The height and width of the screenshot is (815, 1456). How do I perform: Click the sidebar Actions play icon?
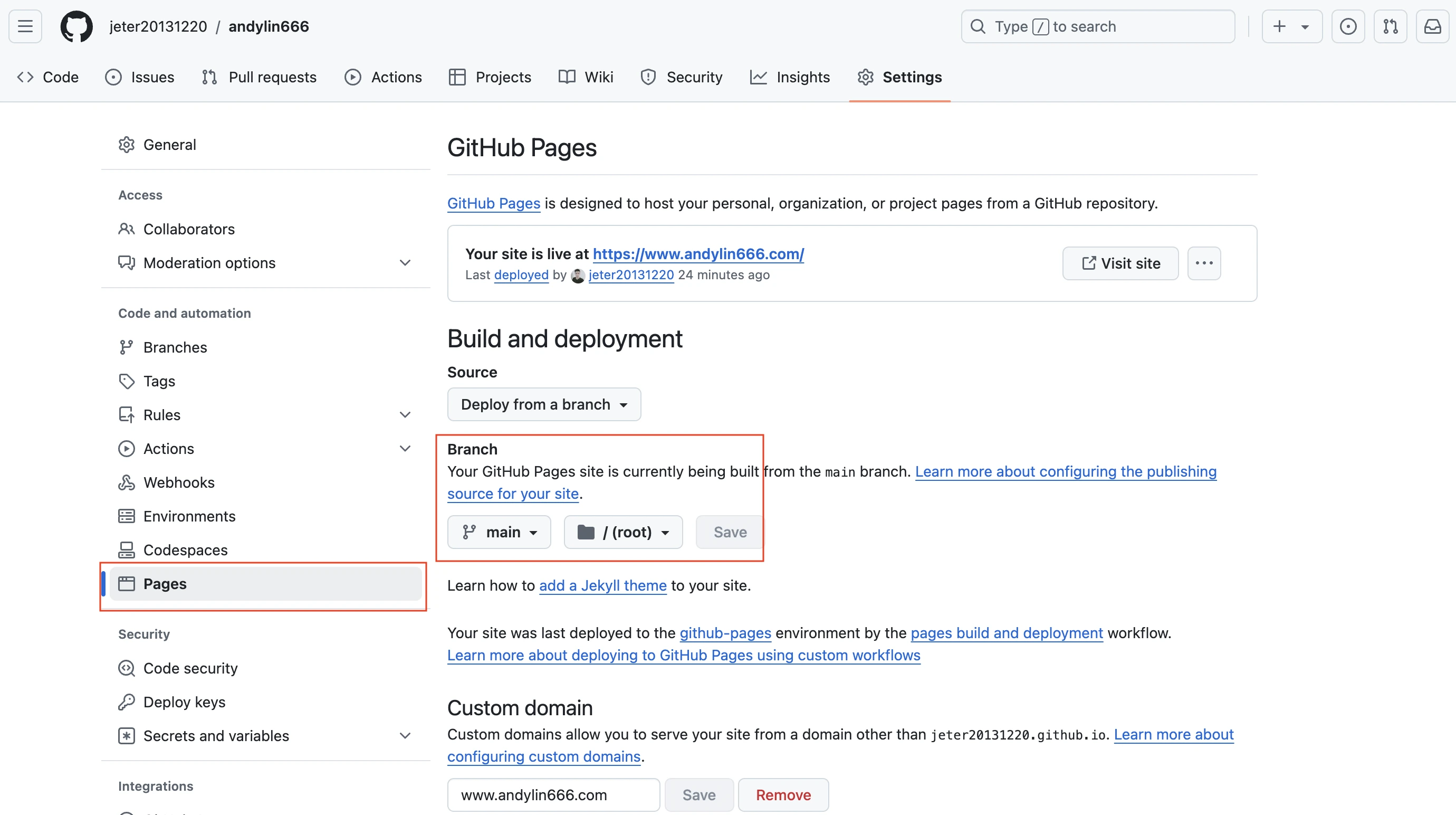pyautogui.click(x=127, y=449)
